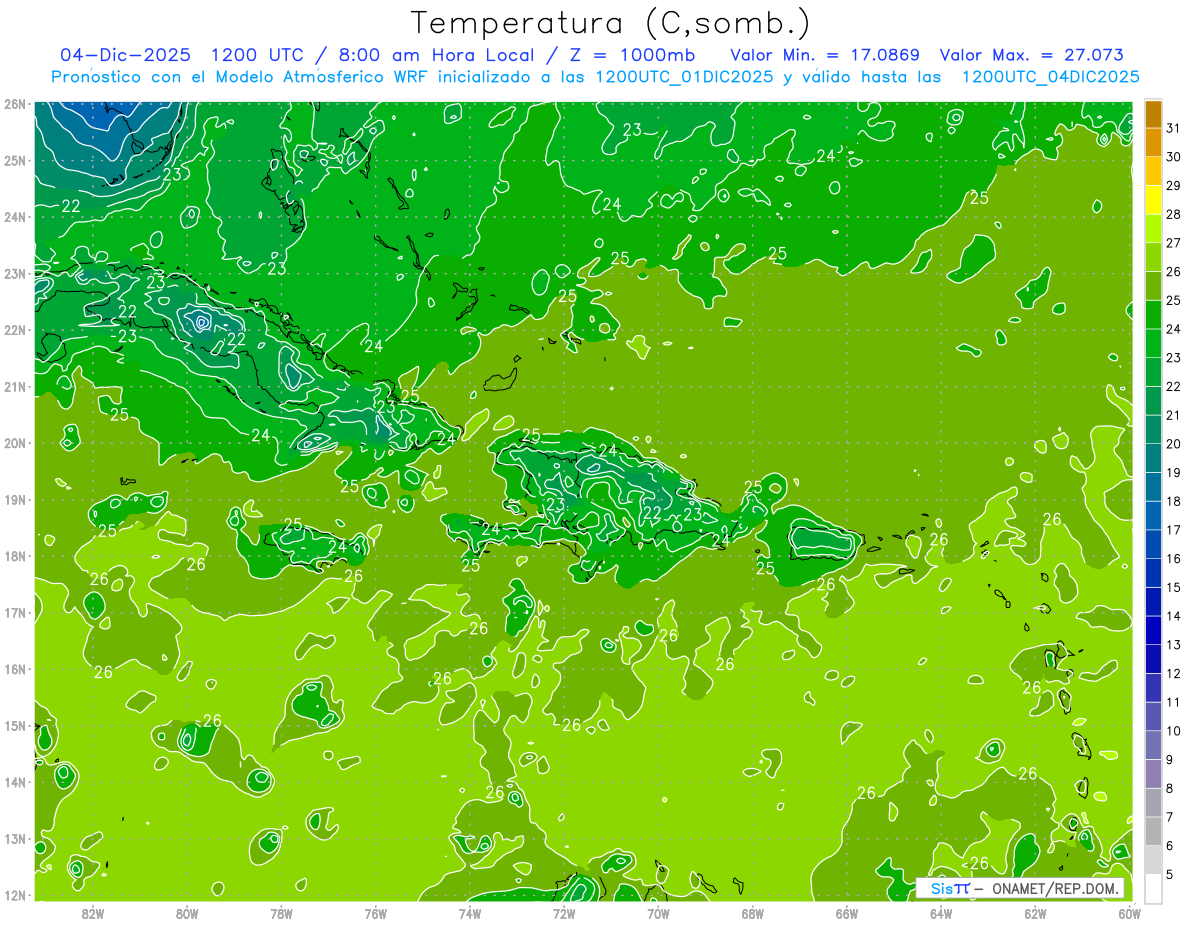Click the latitude label "13N"
This screenshot has width=1200, height=927.
[x=16, y=838]
